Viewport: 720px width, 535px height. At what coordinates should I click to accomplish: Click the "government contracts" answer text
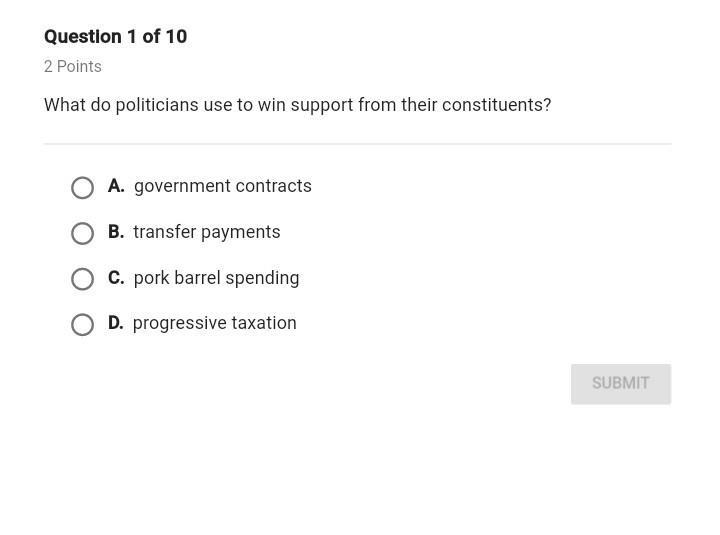tap(223, 186)
